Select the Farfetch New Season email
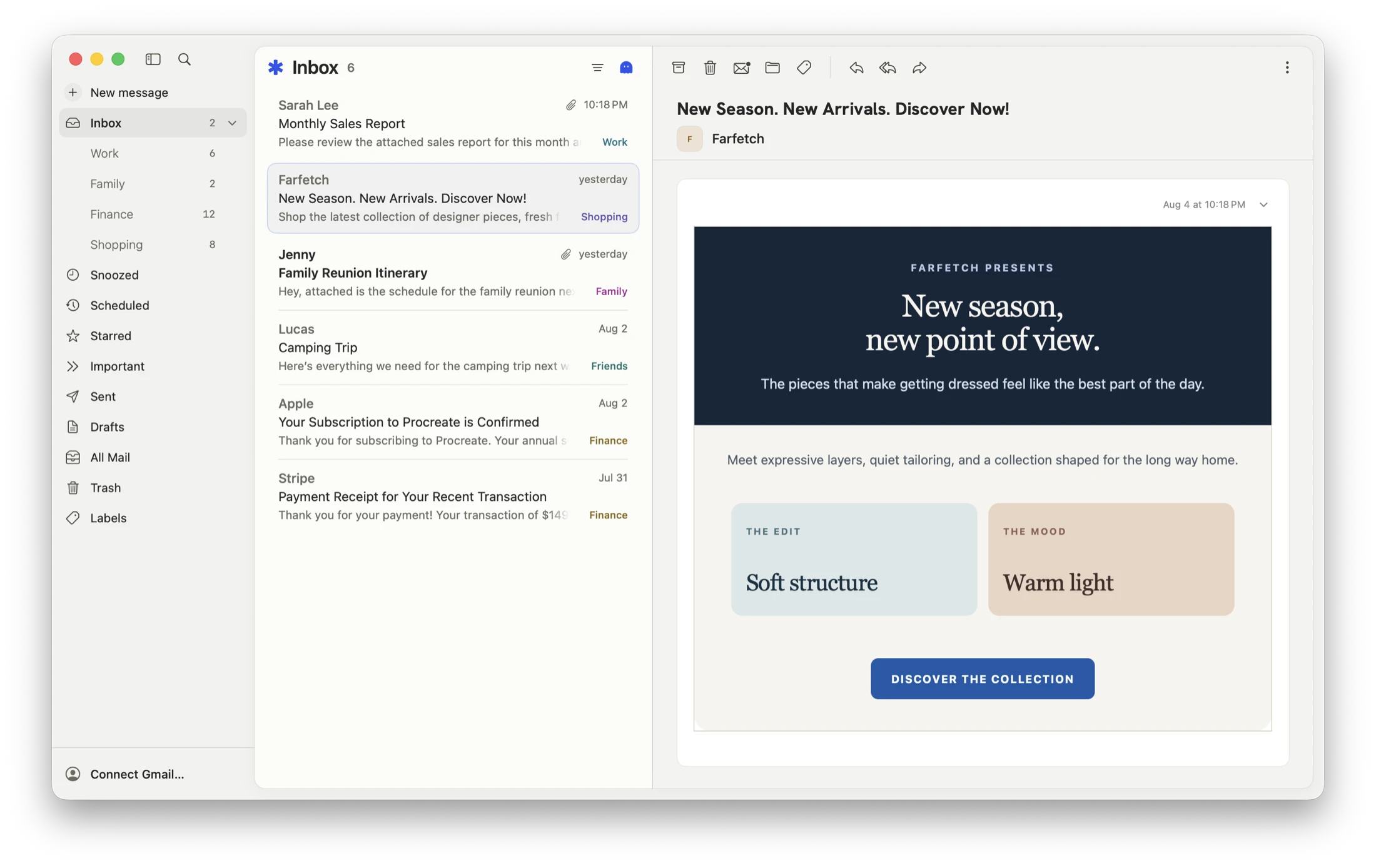The image size is (1376, 868). (453, 198)
